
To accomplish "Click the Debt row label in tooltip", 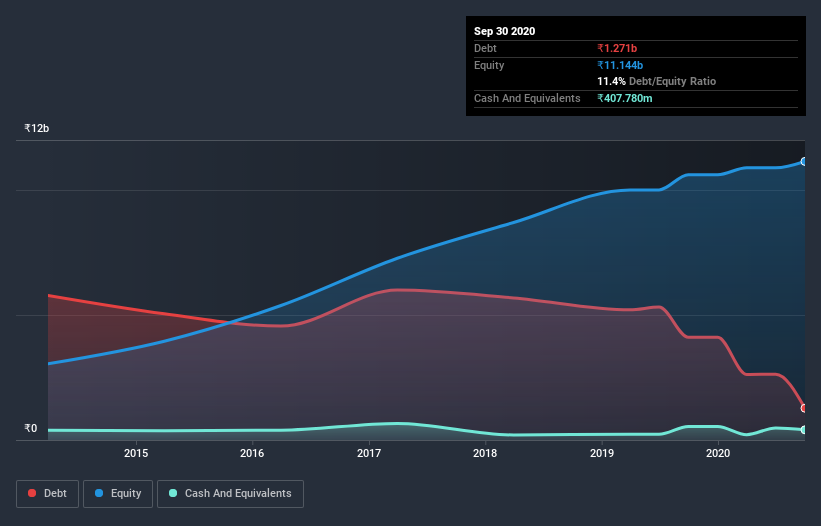I will [x=485, y=48].
